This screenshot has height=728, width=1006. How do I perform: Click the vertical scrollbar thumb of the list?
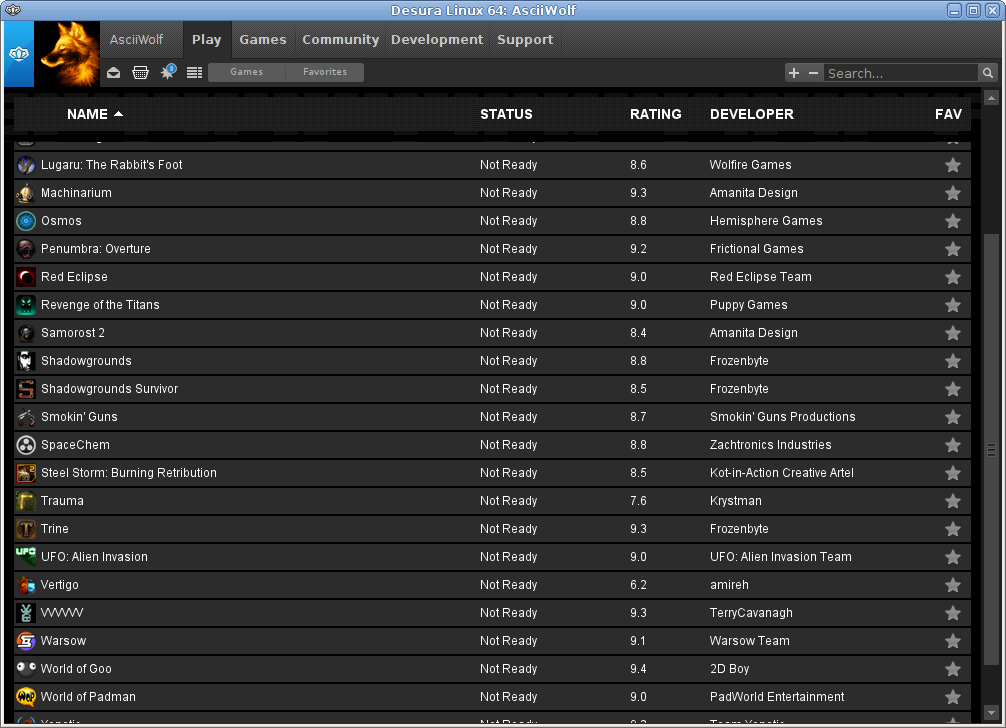[991, 450]
